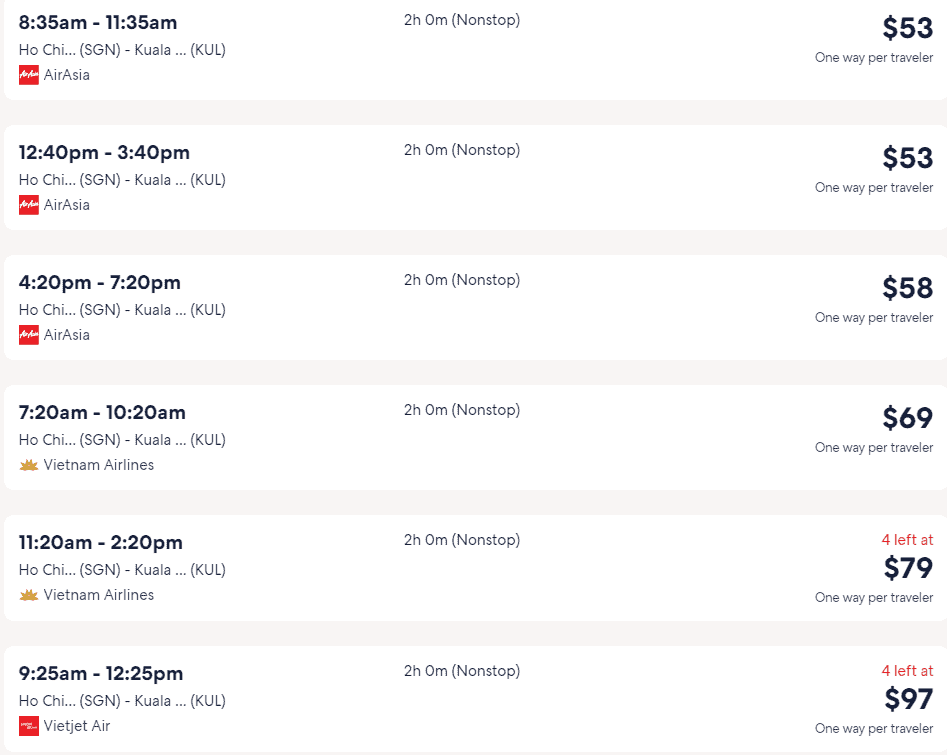Image resolution: width=947 pixels, height=755 pixels.
Task: Click Vietnam Airlines lotus icon on 7:20am flight
Action: point(28,465)
